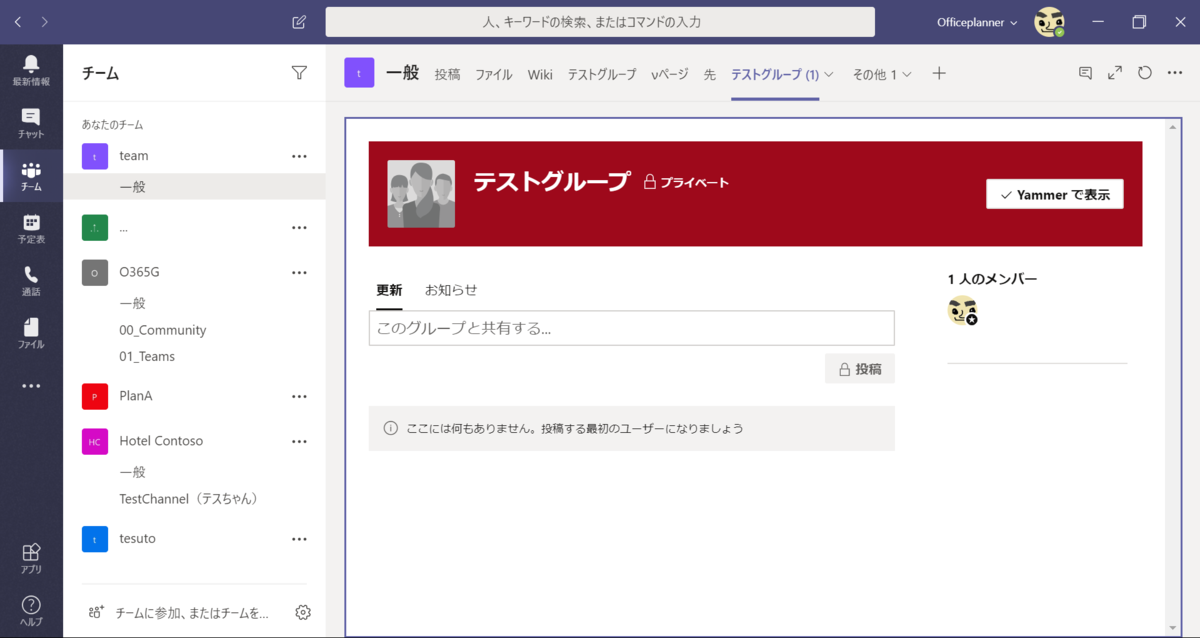Open the first テストグループ tab
1200x638 pixels.
602,74
